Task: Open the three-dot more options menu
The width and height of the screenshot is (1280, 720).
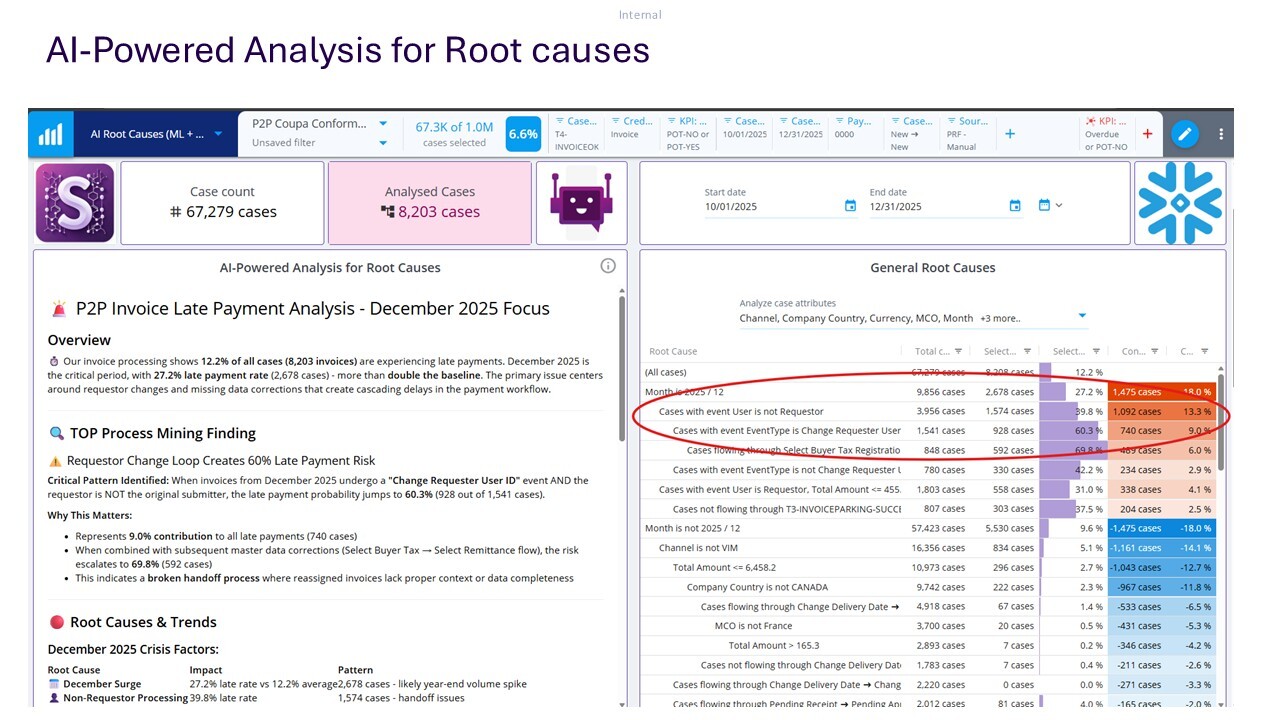Action: [1221, 134]
